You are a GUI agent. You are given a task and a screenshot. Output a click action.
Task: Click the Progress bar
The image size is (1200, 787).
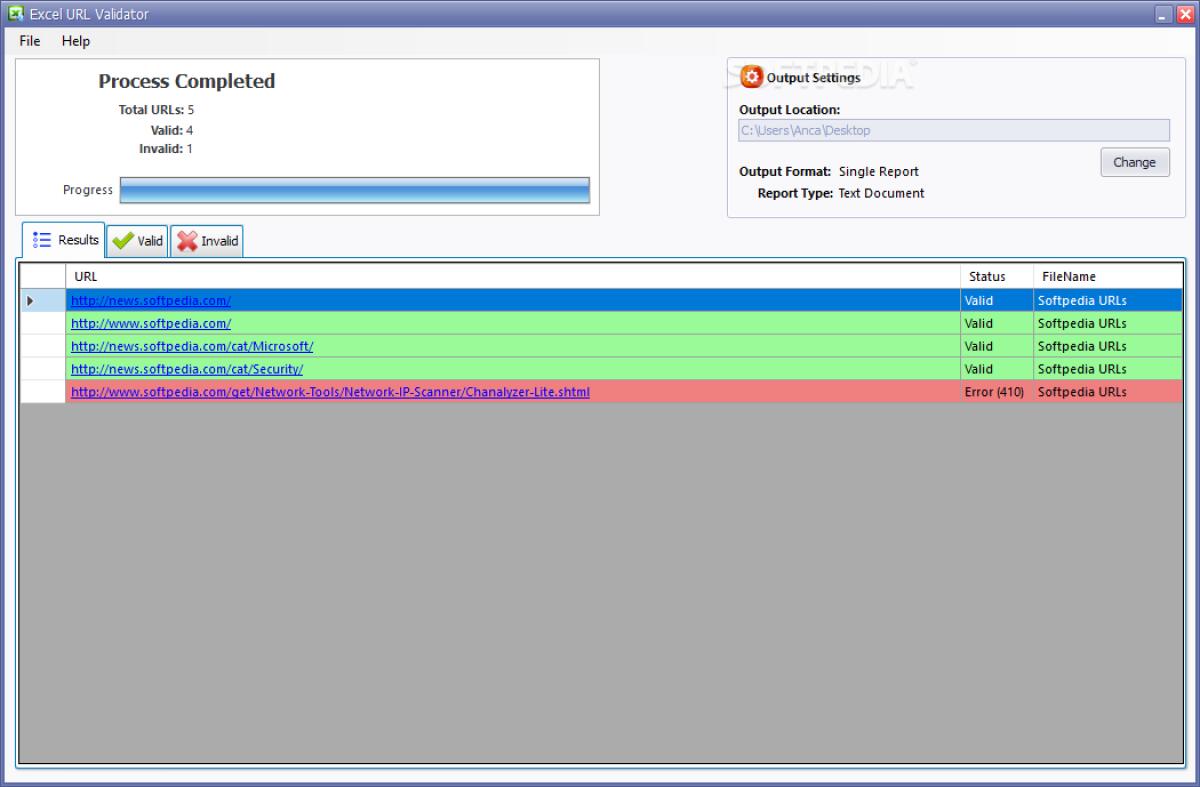tap(353, 190)
